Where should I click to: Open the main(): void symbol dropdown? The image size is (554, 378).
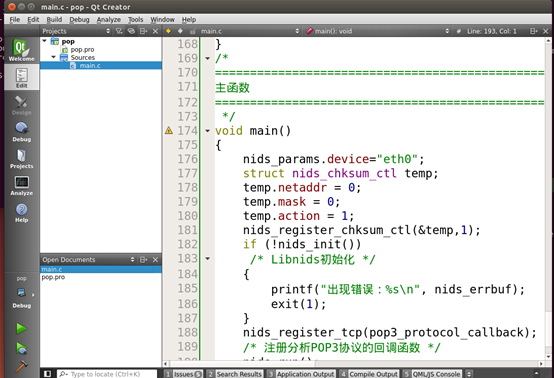click(378, 31)
